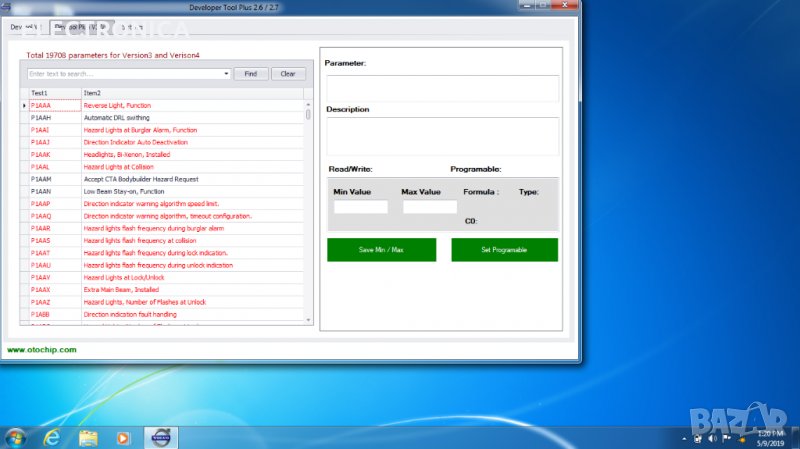
Task: Click the green Save Min / Max button
Action: coord(380,250)
